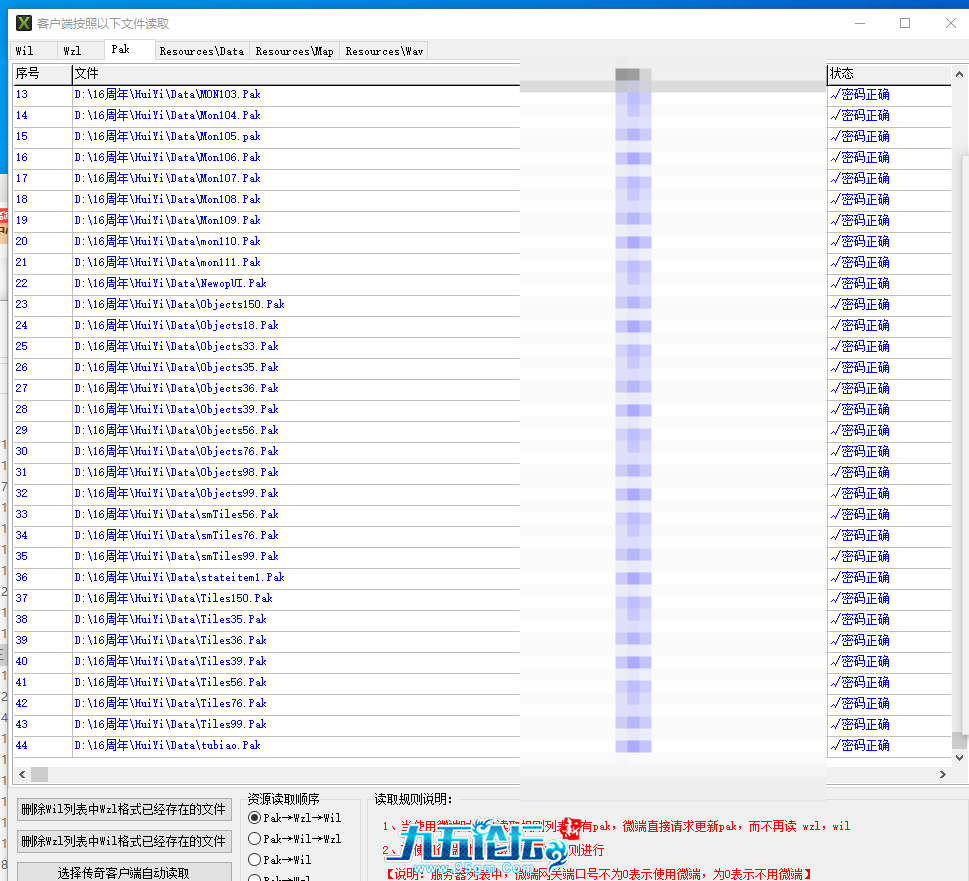Screen dimensions: 969x881
Task: Select row 14 Mon104.Pak file path
Action: [167, 116]
